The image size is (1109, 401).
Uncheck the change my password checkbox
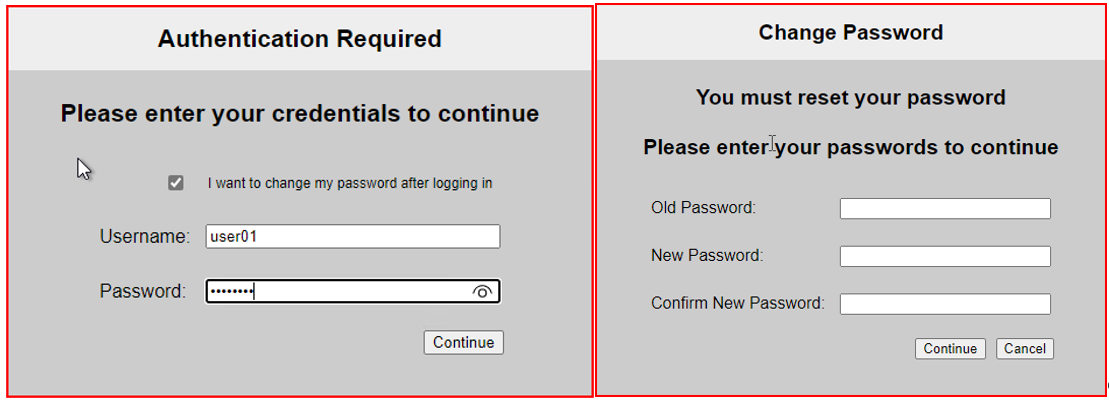[176, 183]
